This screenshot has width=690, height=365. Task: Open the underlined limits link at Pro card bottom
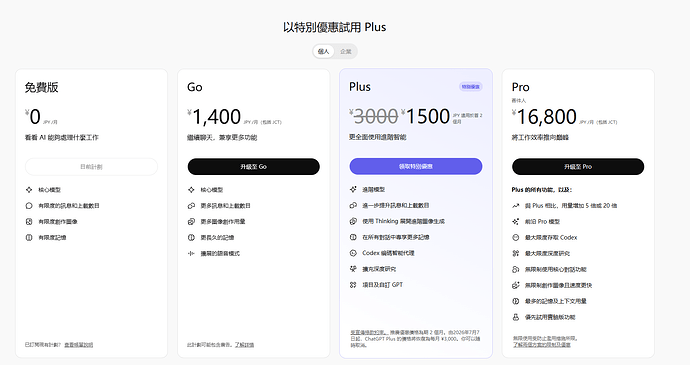542,345
